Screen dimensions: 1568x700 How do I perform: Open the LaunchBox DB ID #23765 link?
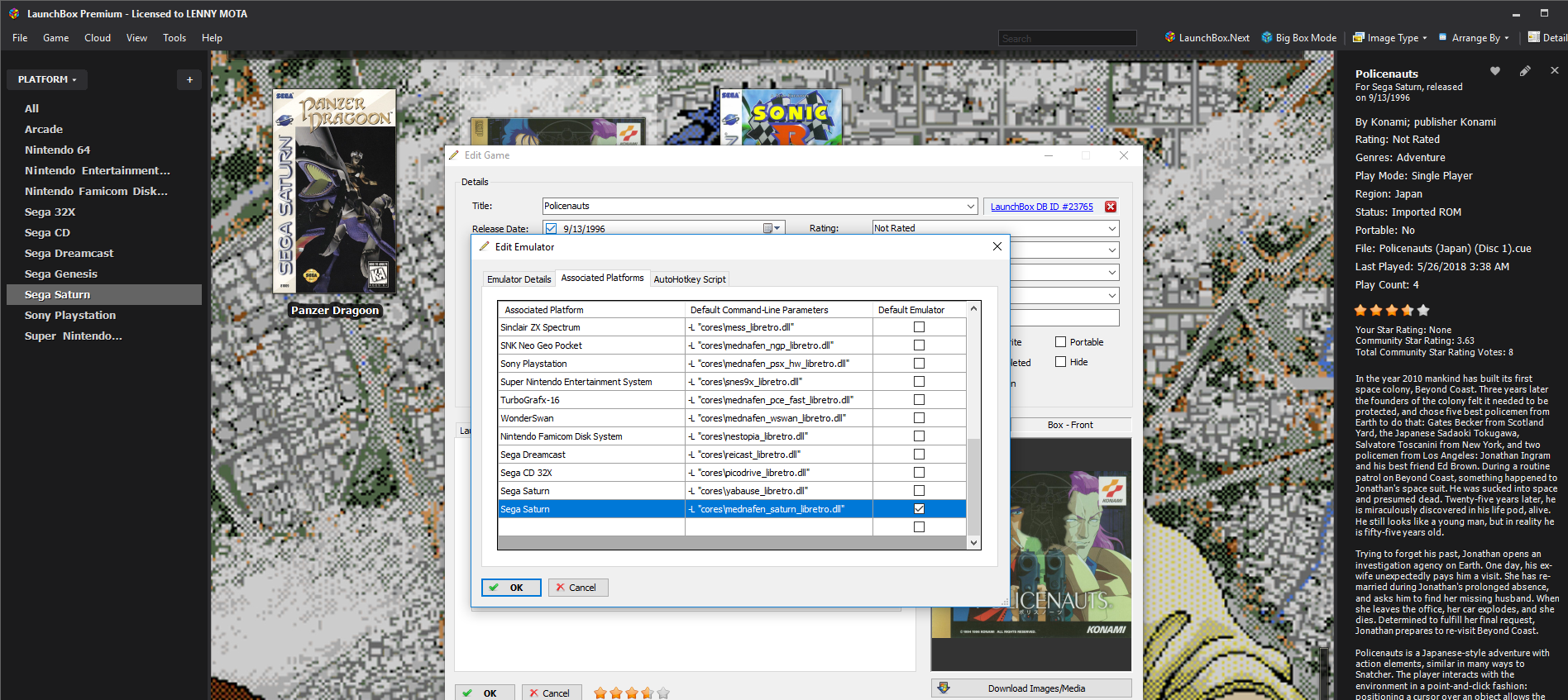pyautogui.click(x=1041, y=207)
